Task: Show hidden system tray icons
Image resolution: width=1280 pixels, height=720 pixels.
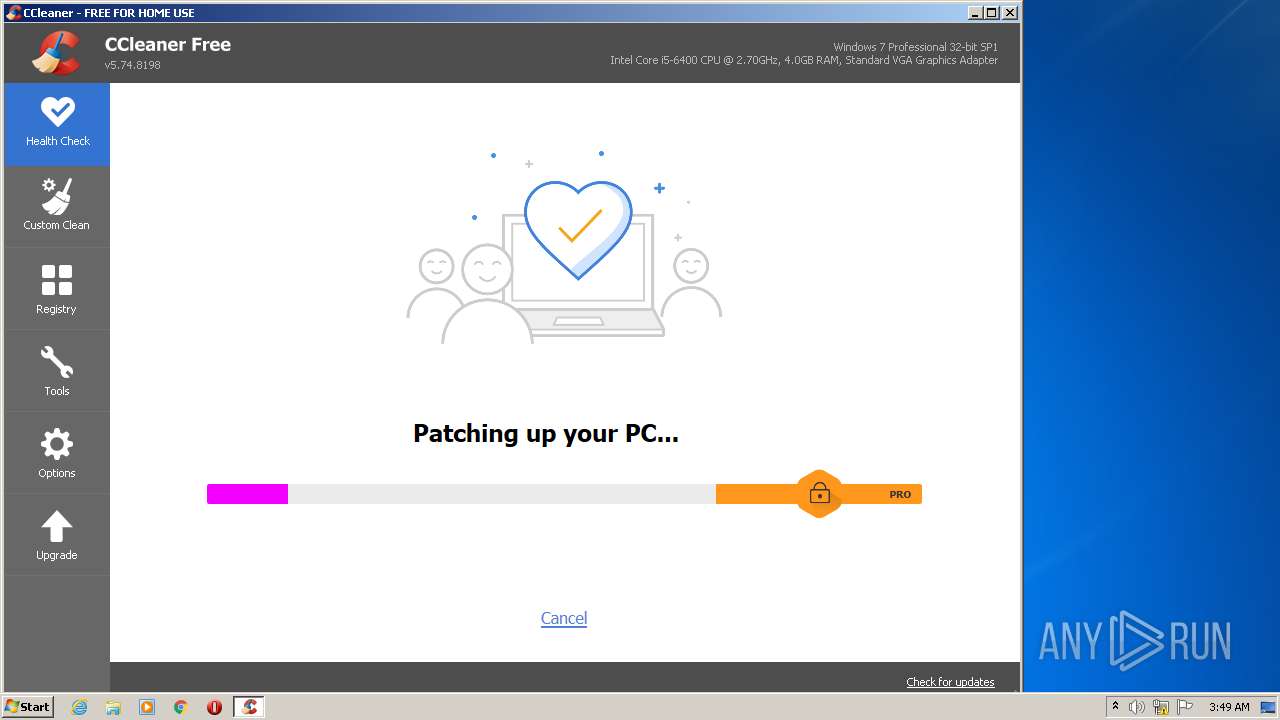Action: (1115, 707)
